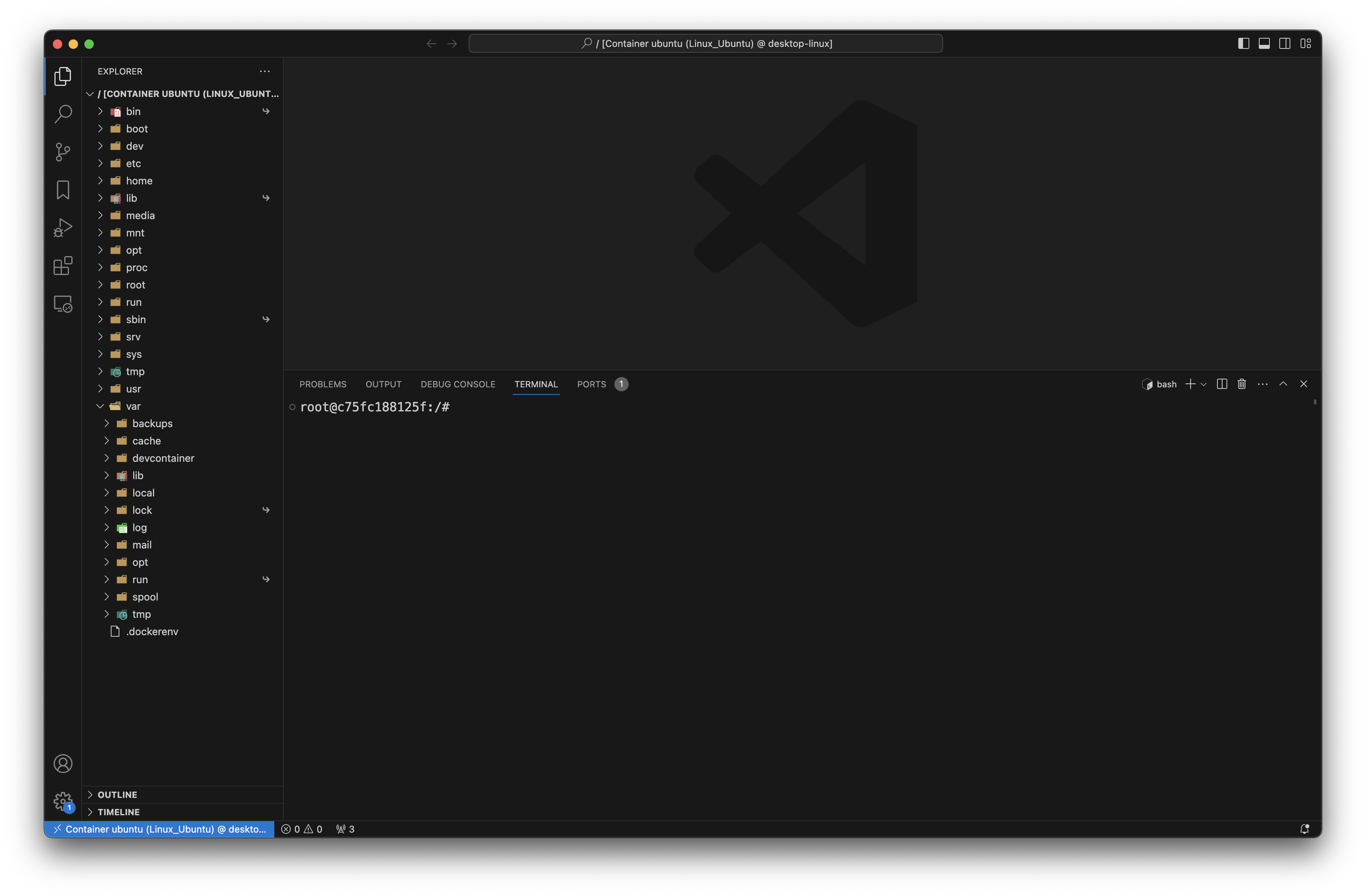Viewport: 1366px width, 896px height.
Task: Click the remote container status bar button
Action: click(x=160, y=829)
